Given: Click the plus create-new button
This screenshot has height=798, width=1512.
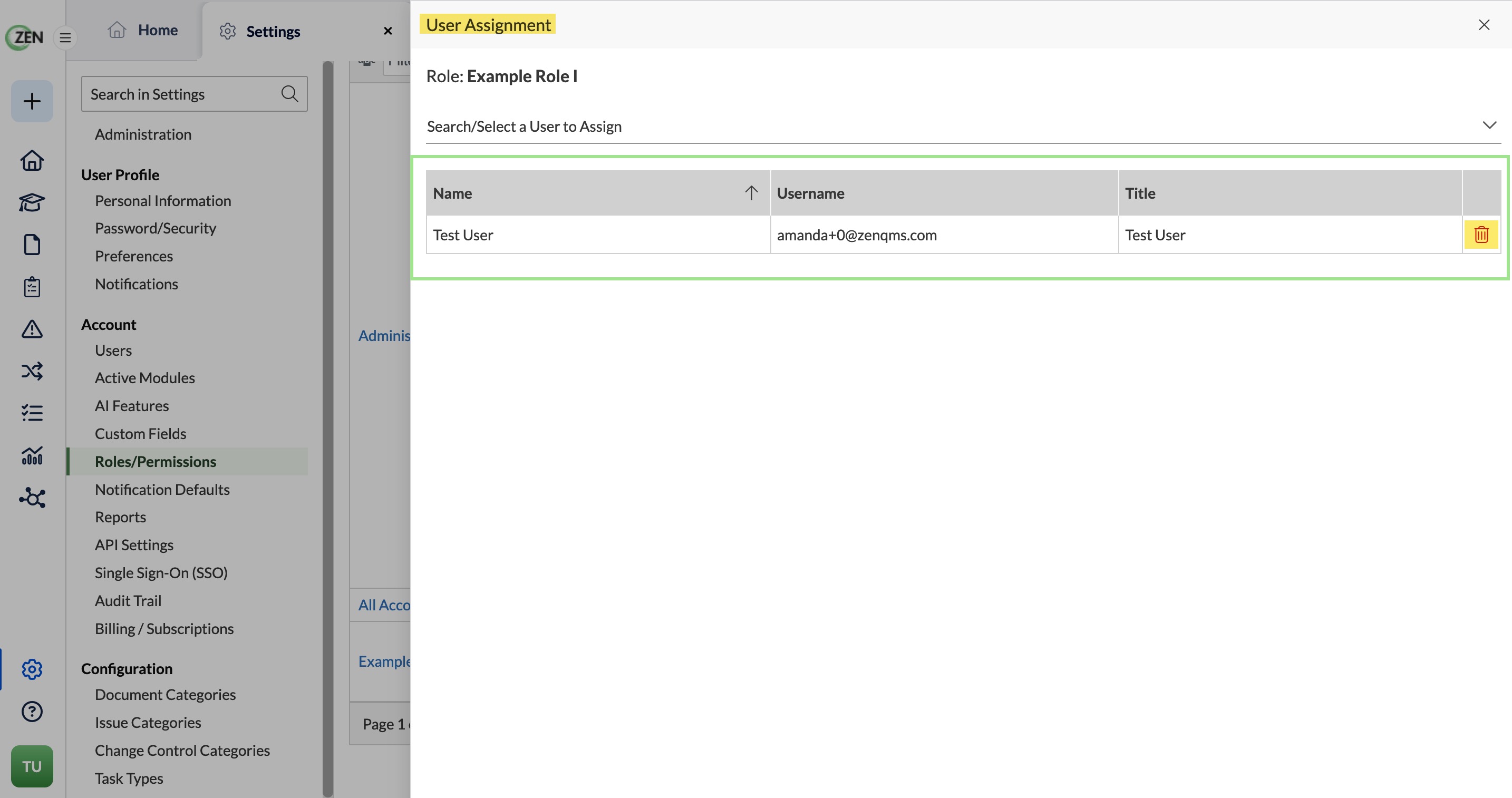Looking at the screenshot, I should 32,102.
